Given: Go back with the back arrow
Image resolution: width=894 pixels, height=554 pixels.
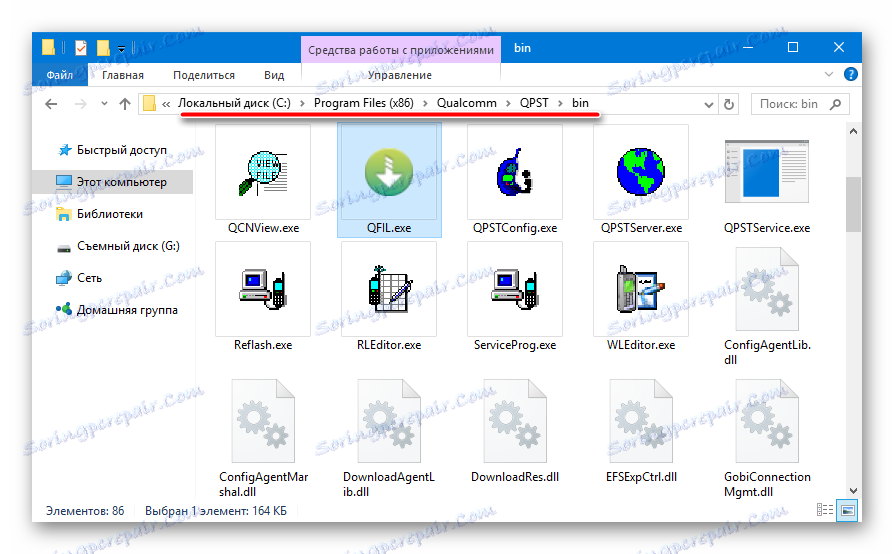Looking at the screenshot, I should click(51, 104).
